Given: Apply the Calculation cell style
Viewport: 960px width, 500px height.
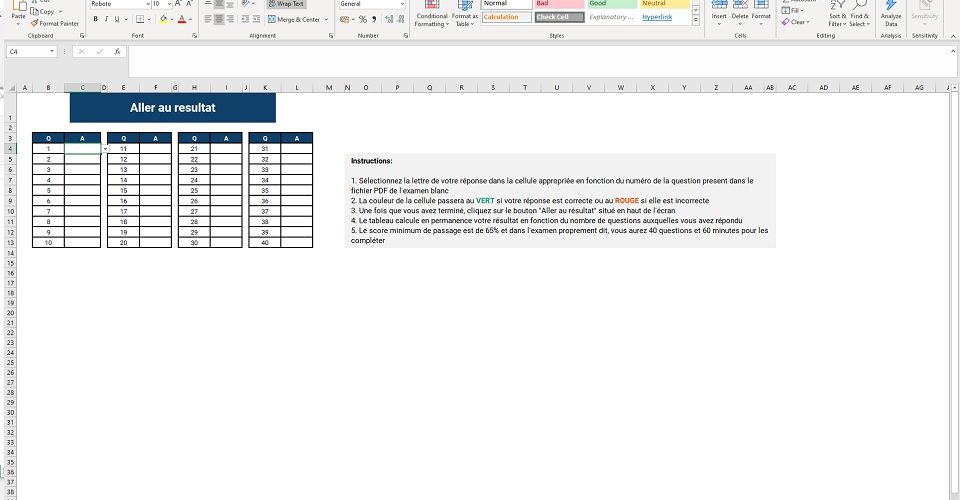Looking at the screenshot, I should [506, 17].
